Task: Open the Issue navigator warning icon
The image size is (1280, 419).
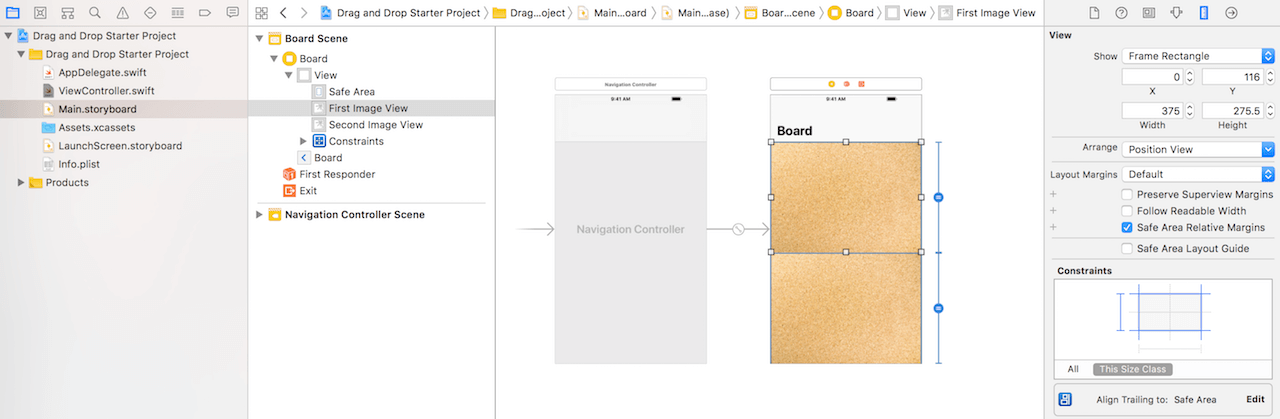Action: (122, 13)
